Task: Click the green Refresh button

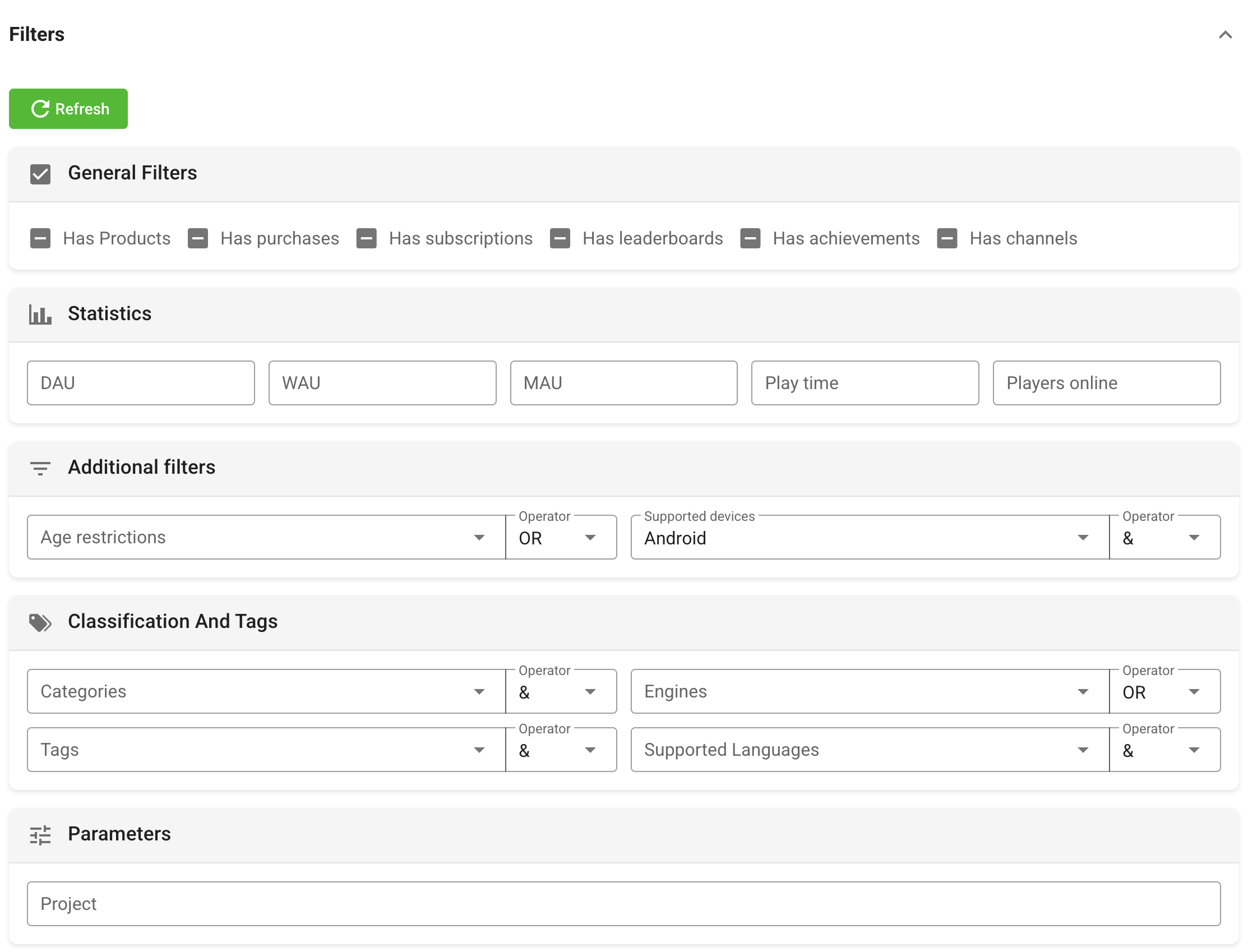Action: pos(68,109)
